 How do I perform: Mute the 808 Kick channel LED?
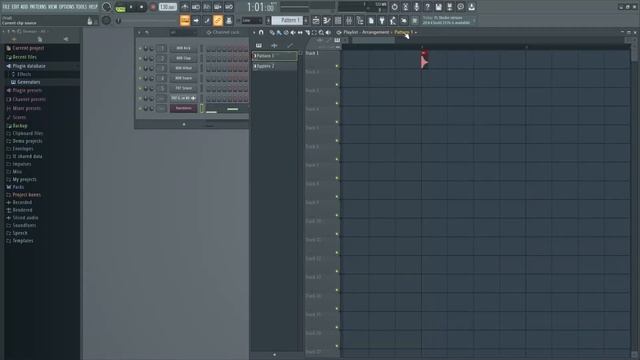(140, 49)
